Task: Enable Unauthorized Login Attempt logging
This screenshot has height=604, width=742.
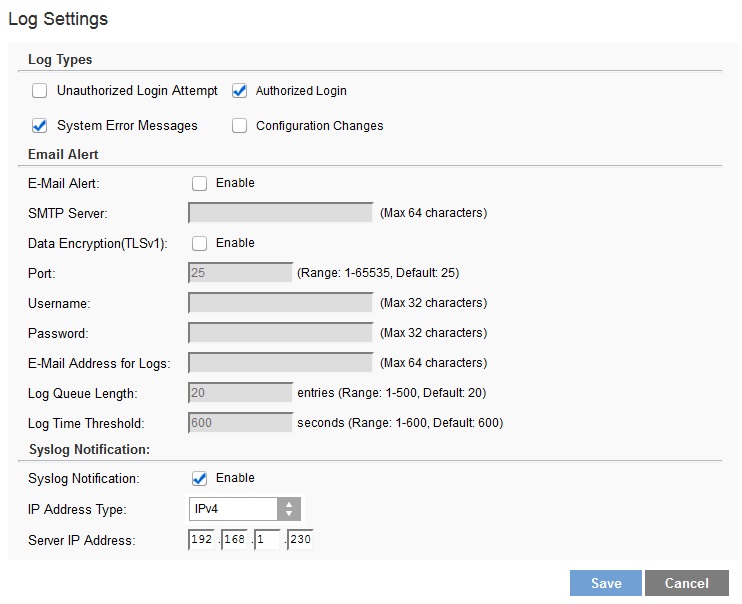Action: (40, 91)
